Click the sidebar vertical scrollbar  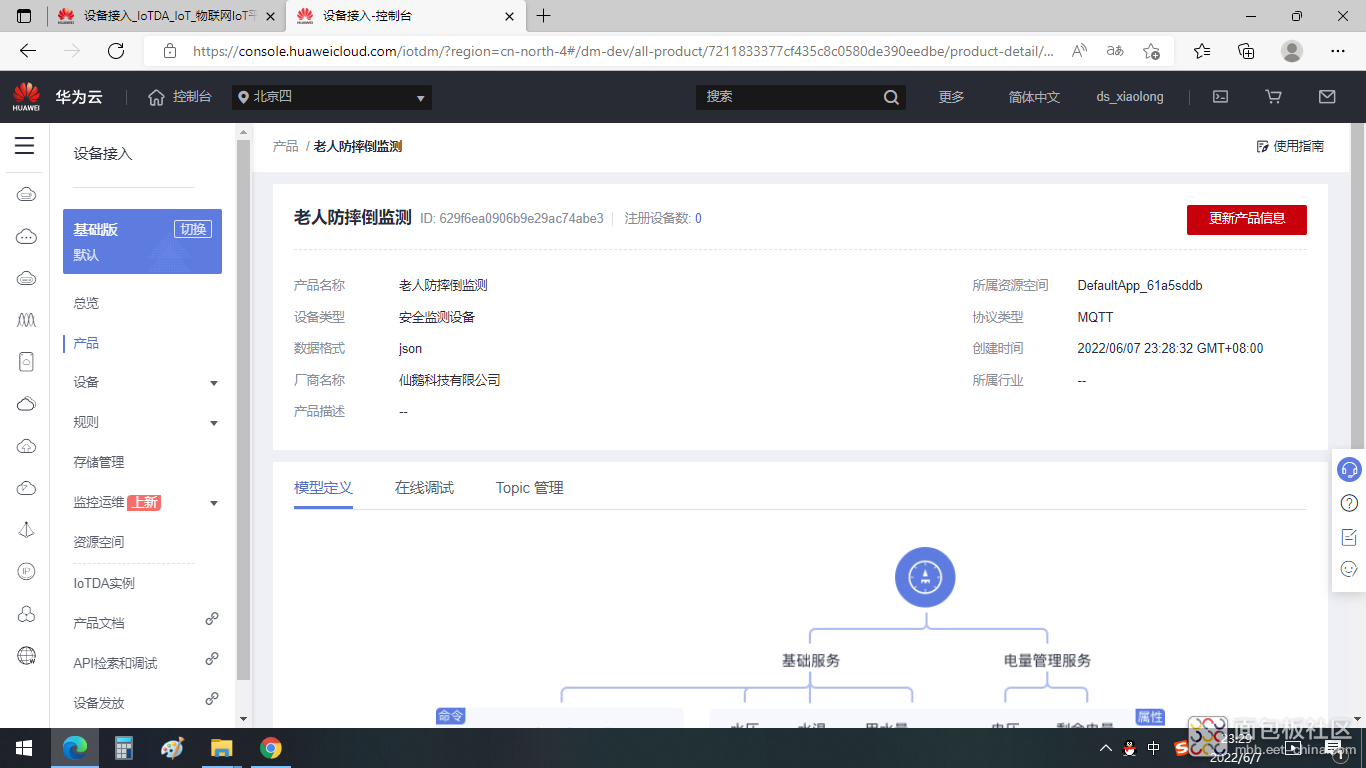[243, 410]
